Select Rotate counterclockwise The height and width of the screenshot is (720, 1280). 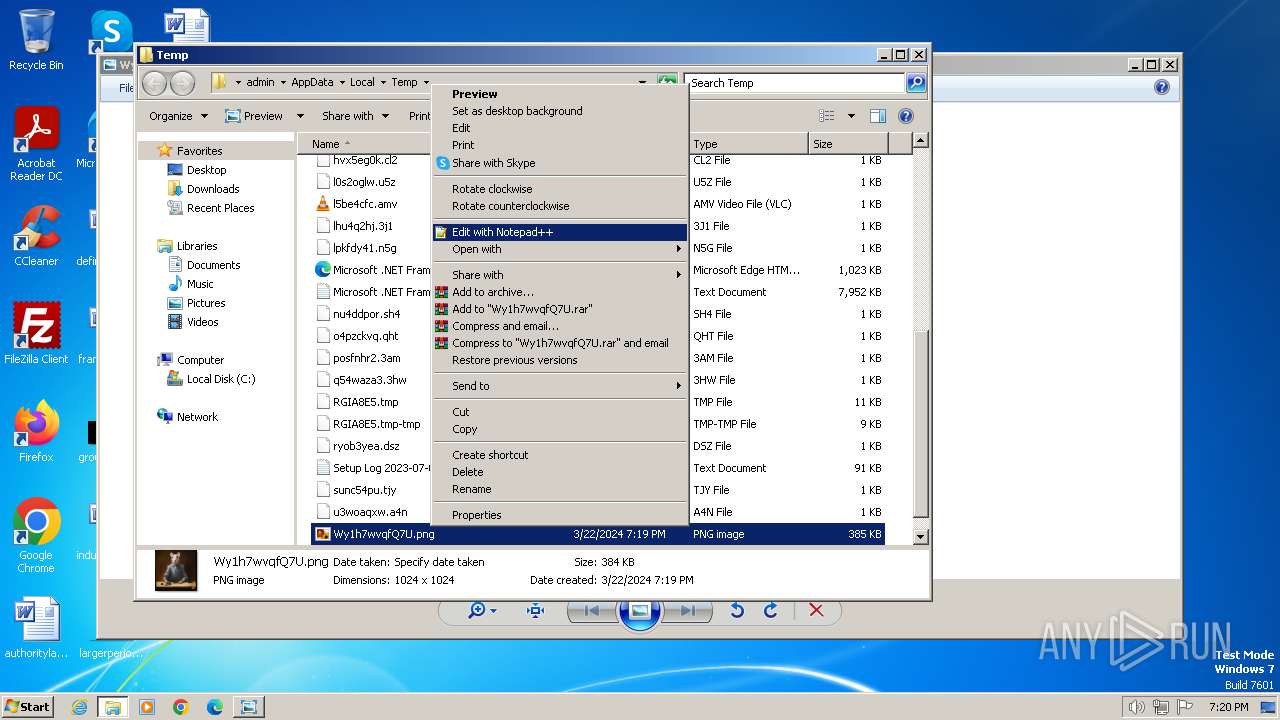(x=560, y=206)
